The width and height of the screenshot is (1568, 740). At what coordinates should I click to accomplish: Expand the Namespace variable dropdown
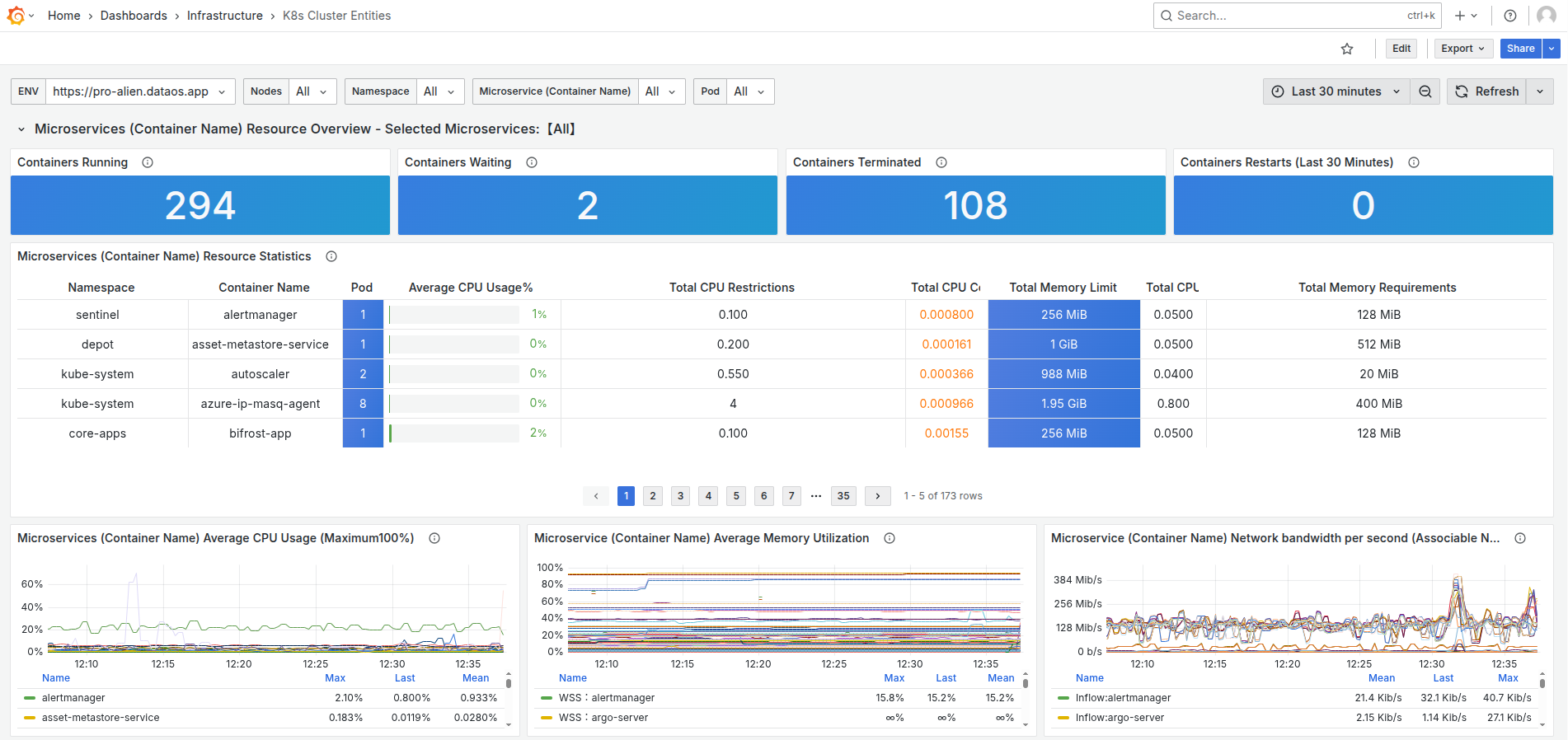pyautogui.click(x=439, y=91)
